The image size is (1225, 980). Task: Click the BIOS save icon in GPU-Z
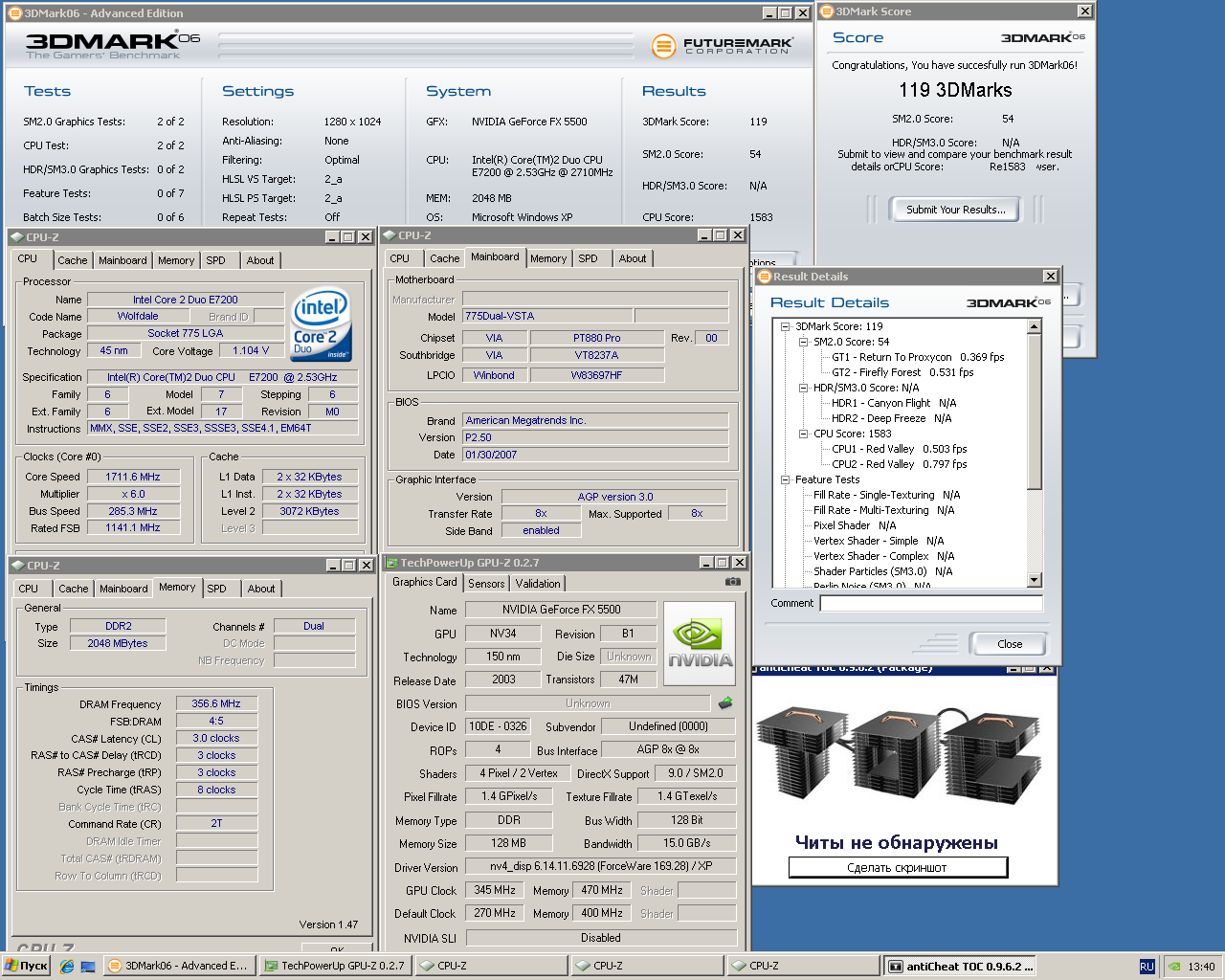pyautogui.click(x=725, y=703)
